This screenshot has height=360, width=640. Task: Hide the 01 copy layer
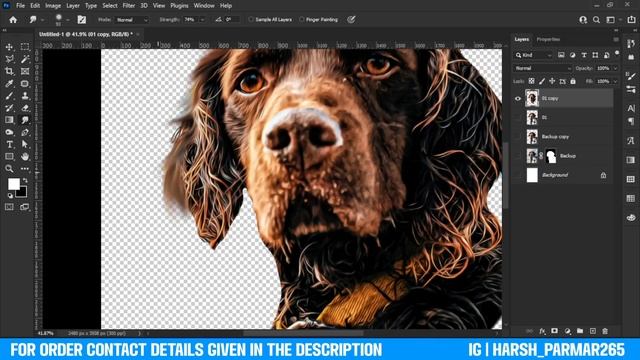click(518, 98)
